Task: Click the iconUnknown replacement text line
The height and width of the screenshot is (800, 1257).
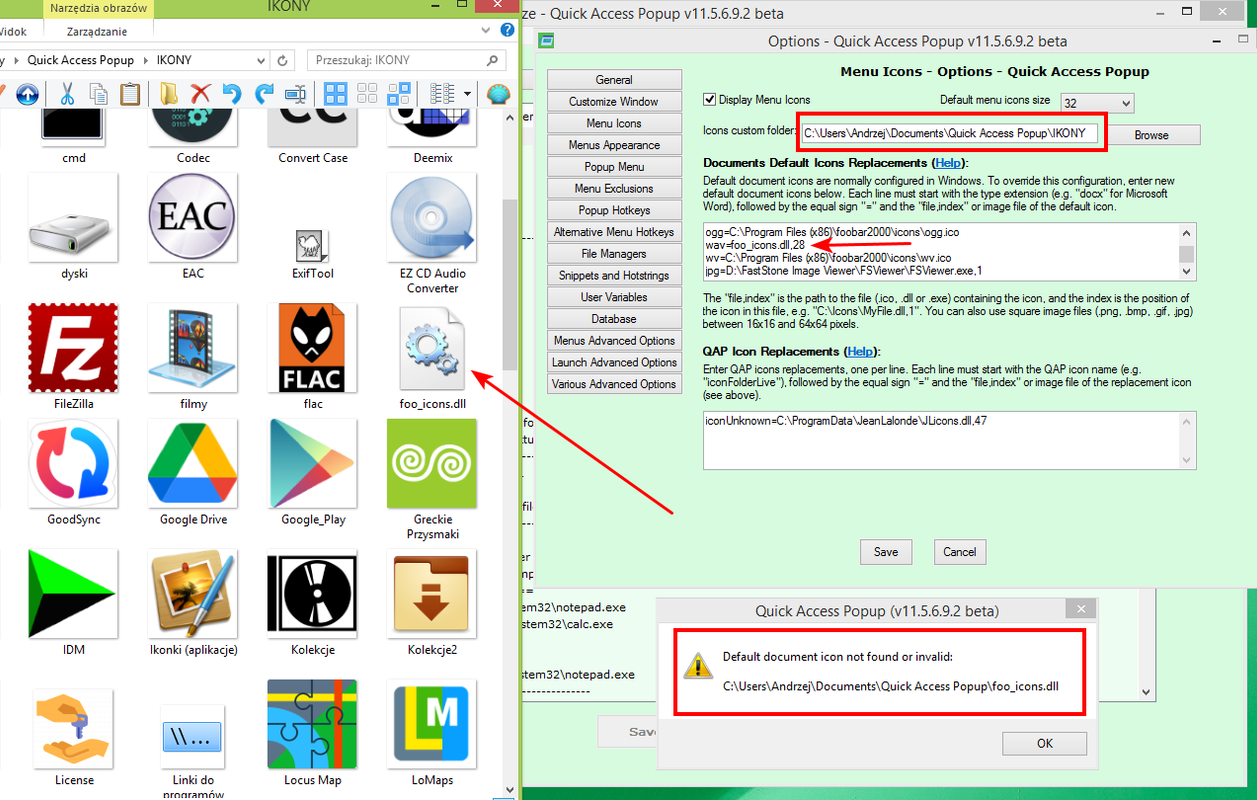Action: pyautogui.click(x=846, y=421)
